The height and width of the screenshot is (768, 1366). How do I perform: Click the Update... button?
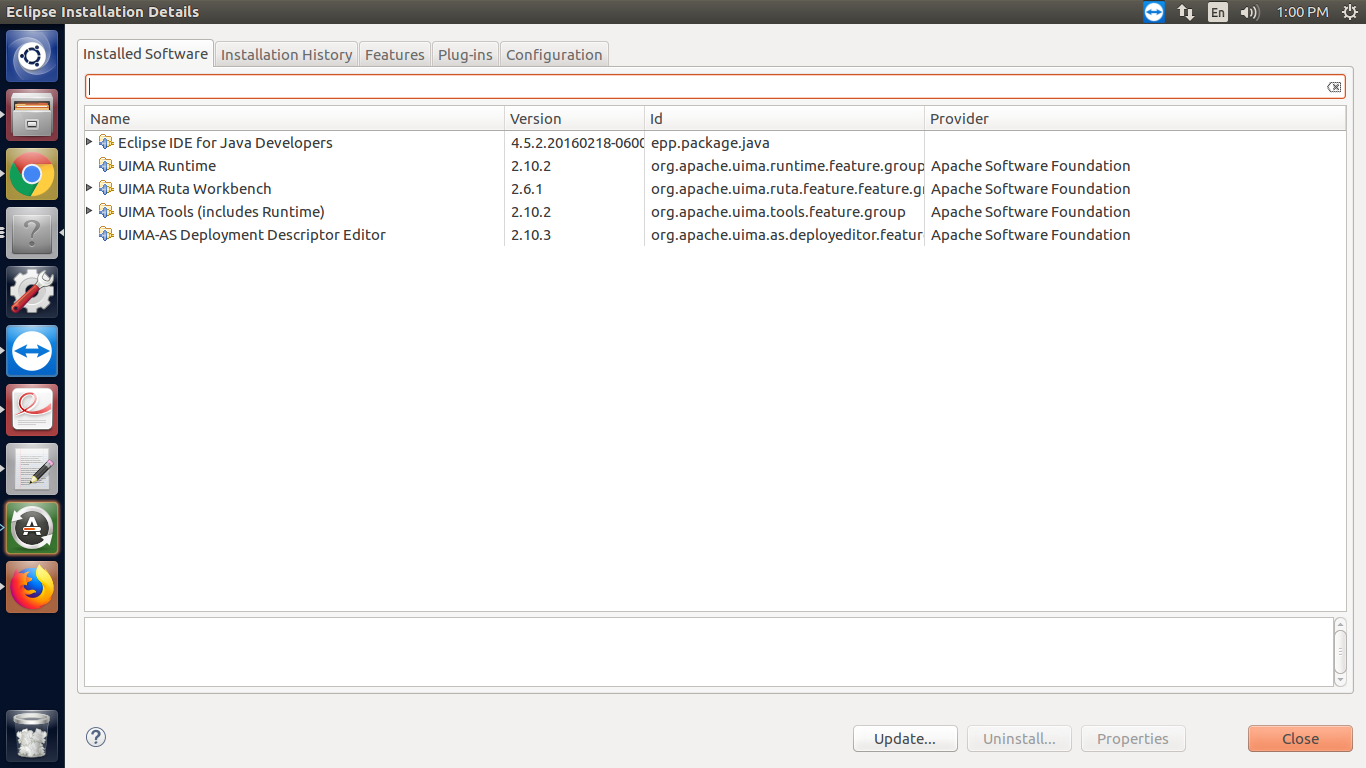(x=905, y=739)
